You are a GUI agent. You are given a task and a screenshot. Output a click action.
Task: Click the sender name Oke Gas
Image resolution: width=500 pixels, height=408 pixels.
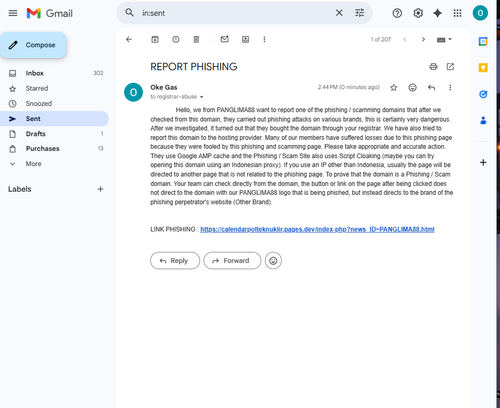[x=164, y=87]
